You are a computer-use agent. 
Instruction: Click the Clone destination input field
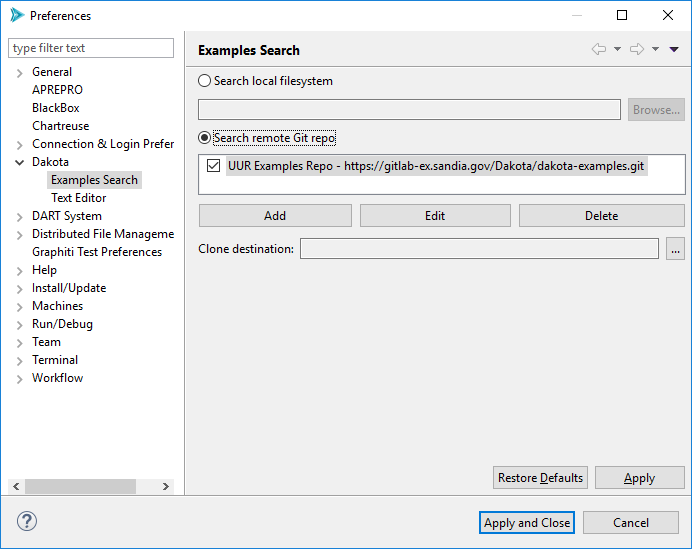[479, 249]
